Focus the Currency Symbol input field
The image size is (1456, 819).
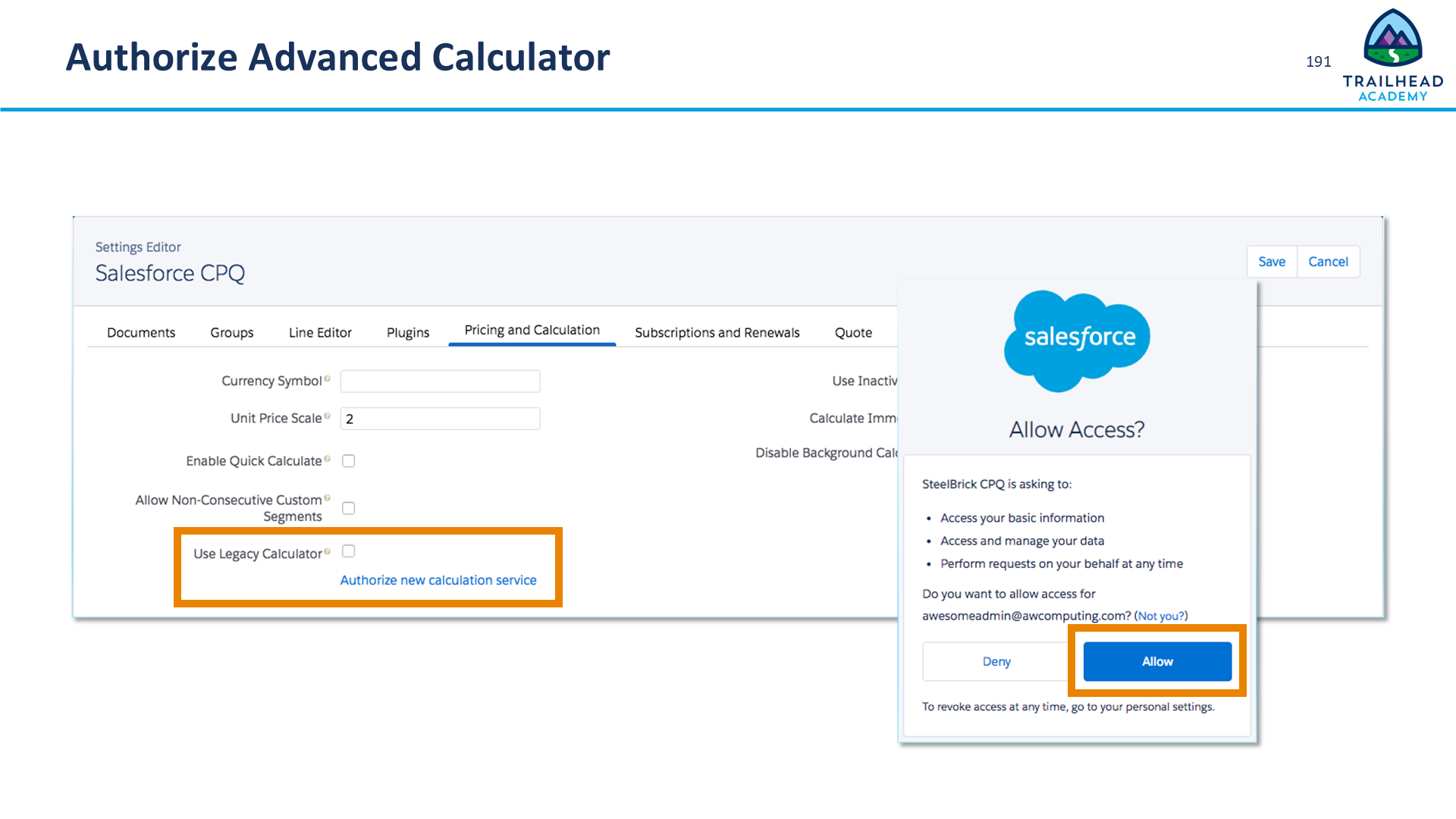click(441, 381)
